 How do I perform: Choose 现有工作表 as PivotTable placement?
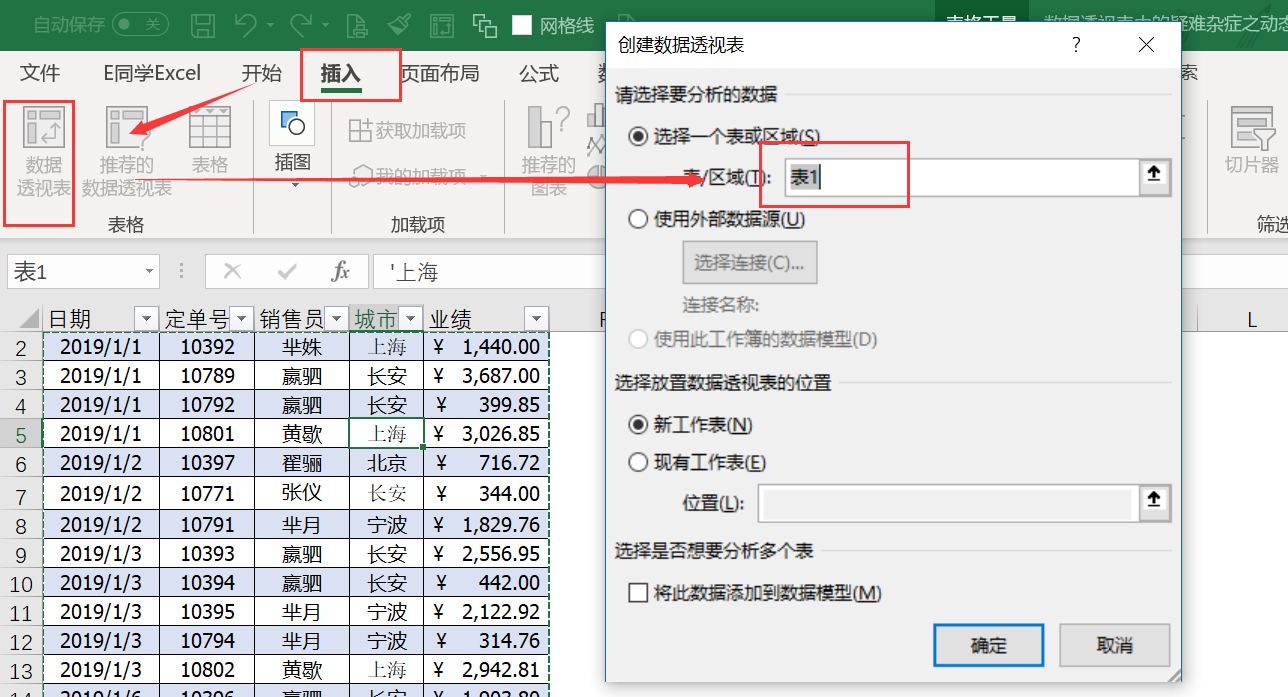pyautogui.click(x=639, y=460)
